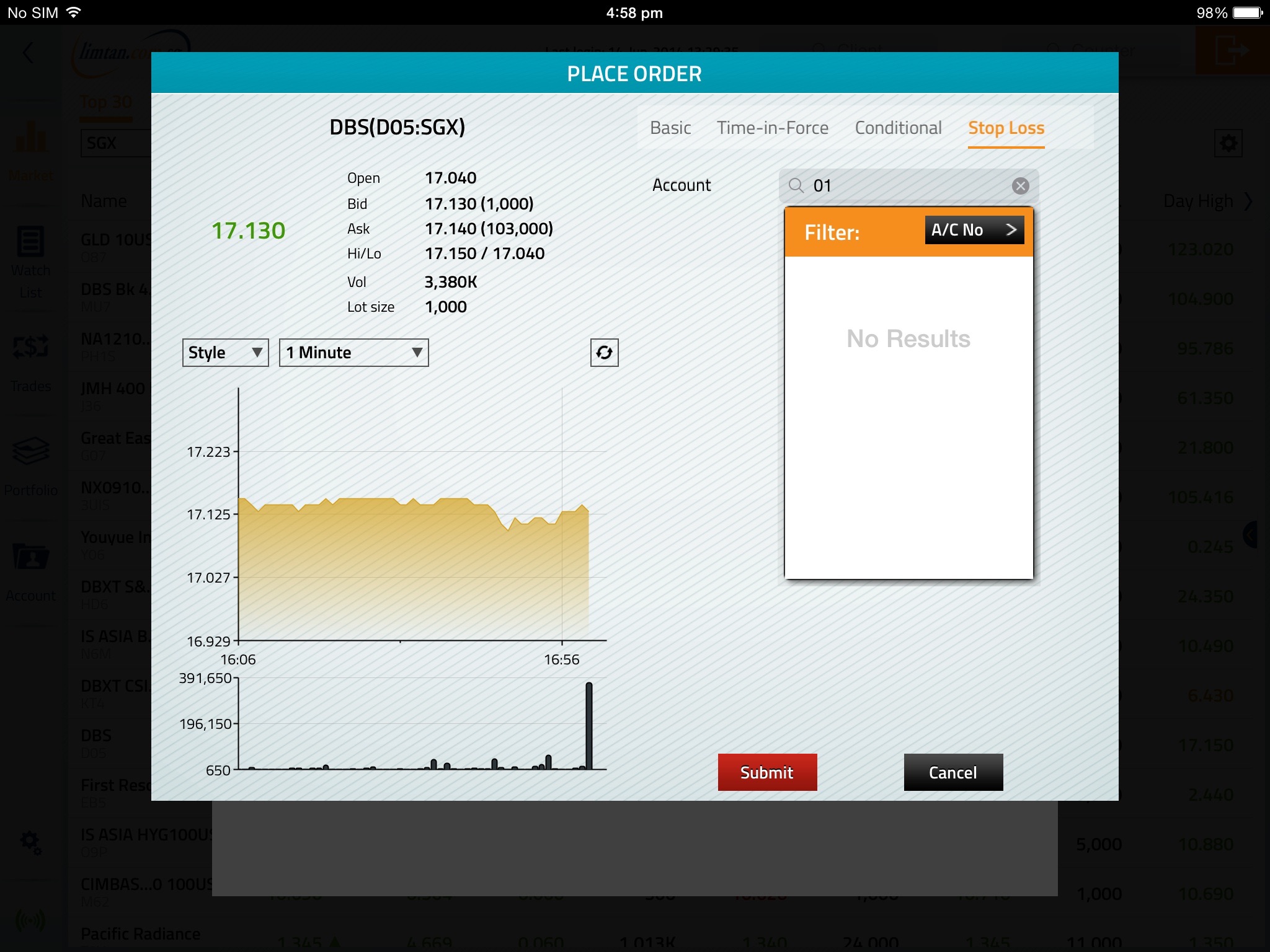
Task: Open the Time-in-Force tab
Action: (773, 128)
